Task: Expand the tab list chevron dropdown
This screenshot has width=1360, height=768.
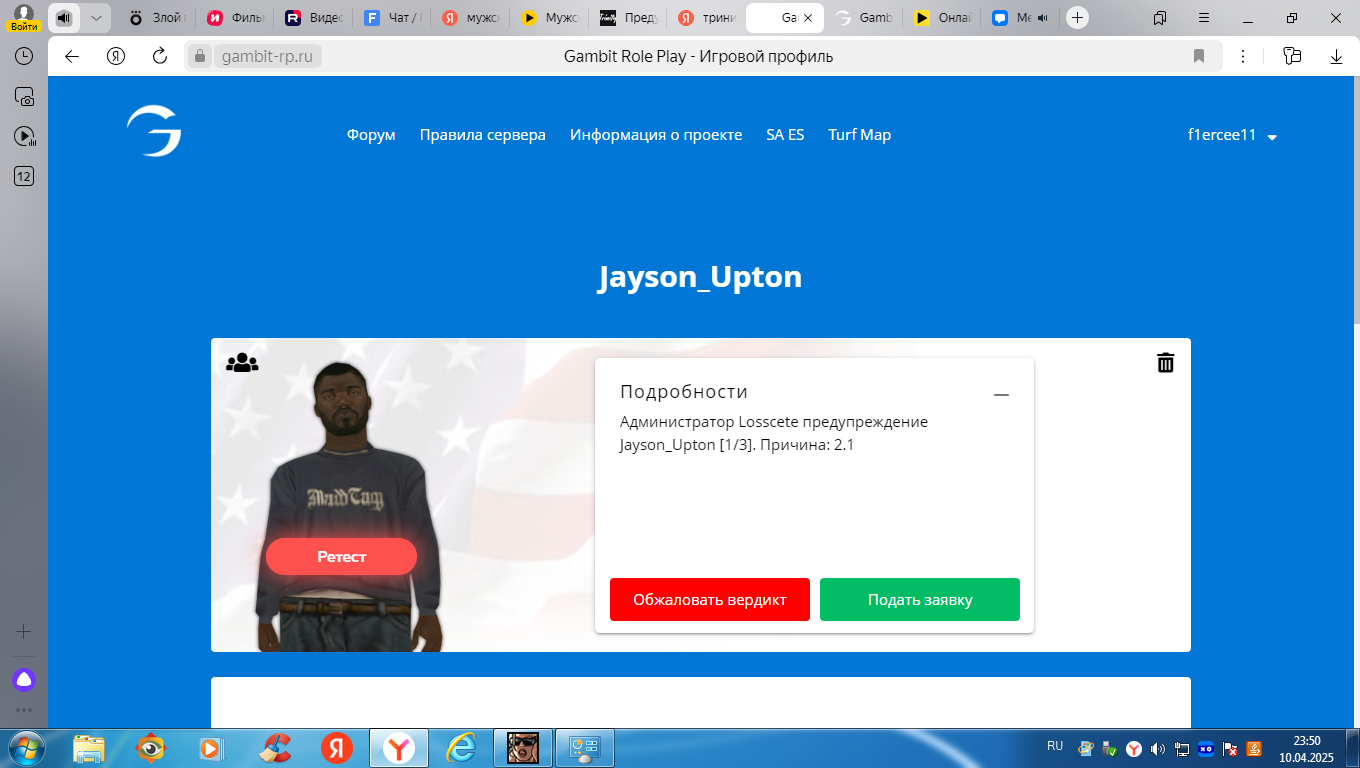Action: pyautogui.click(x=96, y=18)
